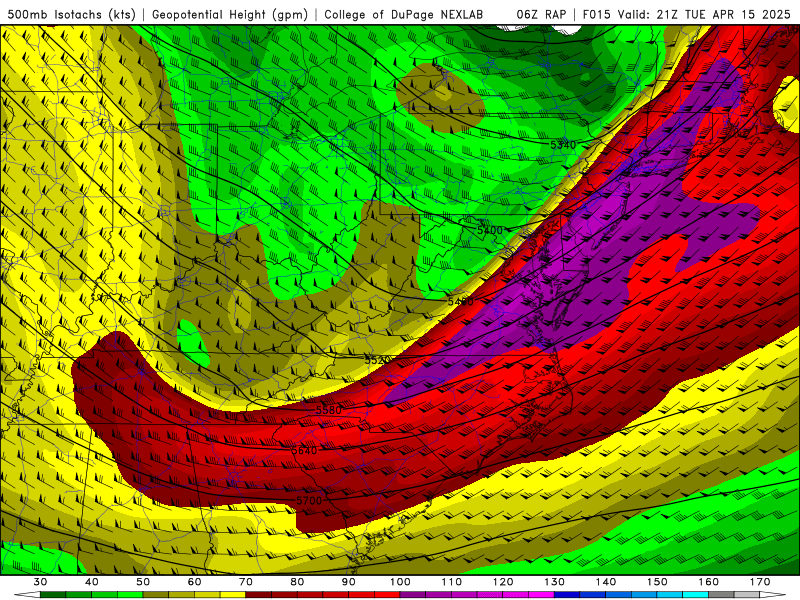Click the 90 kts color bar label
Viewport: 800px width, 600px height.
(x=349, y=582)
